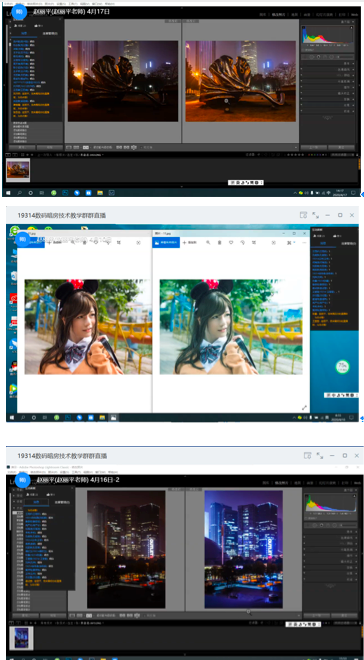This screenshot has height=660, width=364.
Task: Click the darker before sculpture photo in 4月17日 Lightroom
Action: (x=123, y=81)
